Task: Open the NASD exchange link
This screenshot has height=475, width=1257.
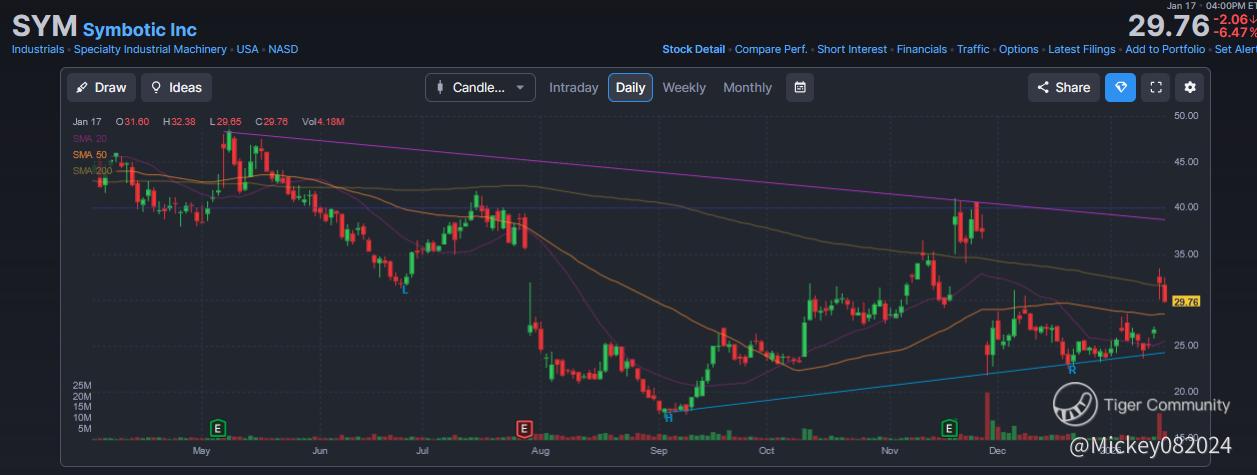Action: (283, 49)
